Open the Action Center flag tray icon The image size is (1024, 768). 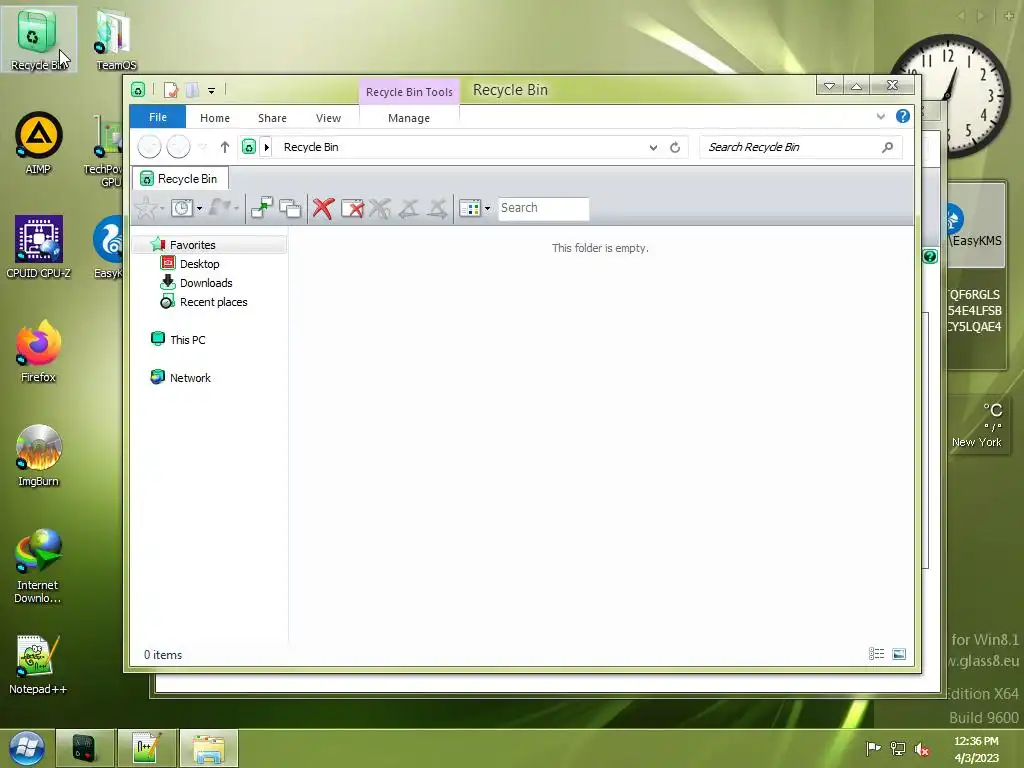(873, 748)
